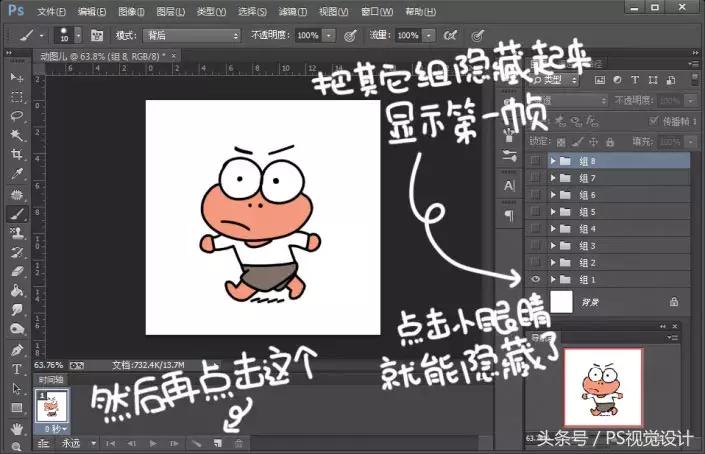Image resolution: width=705 pixels, height=454 pixels.
Task: Select the Magic Wand tool
Action: point(17,135)
